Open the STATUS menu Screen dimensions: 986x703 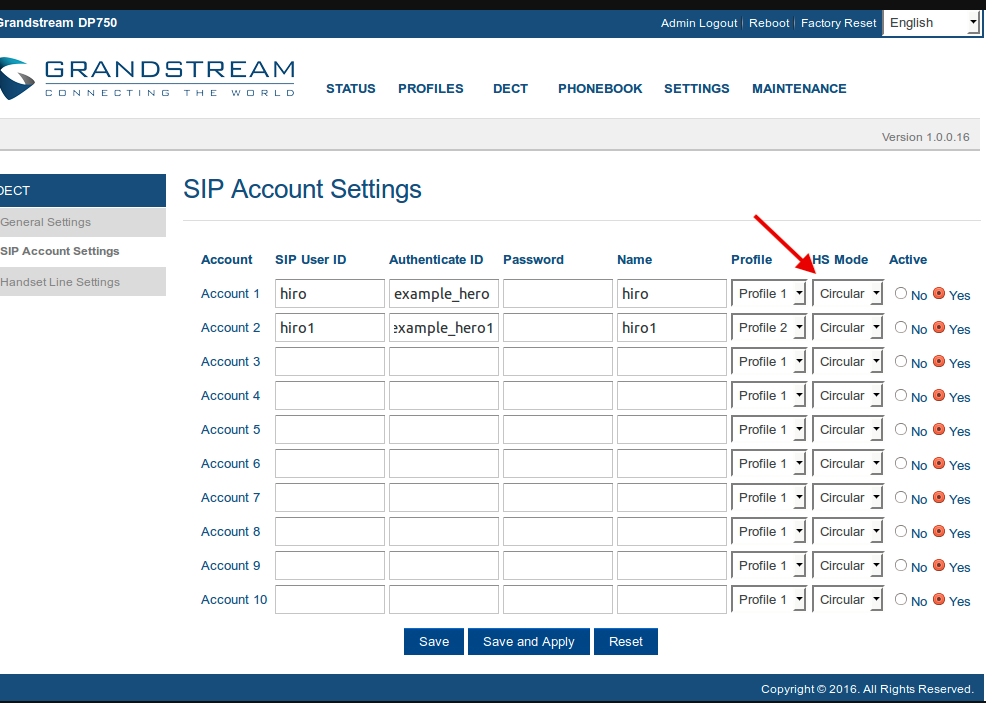click(x=350, y=89)
